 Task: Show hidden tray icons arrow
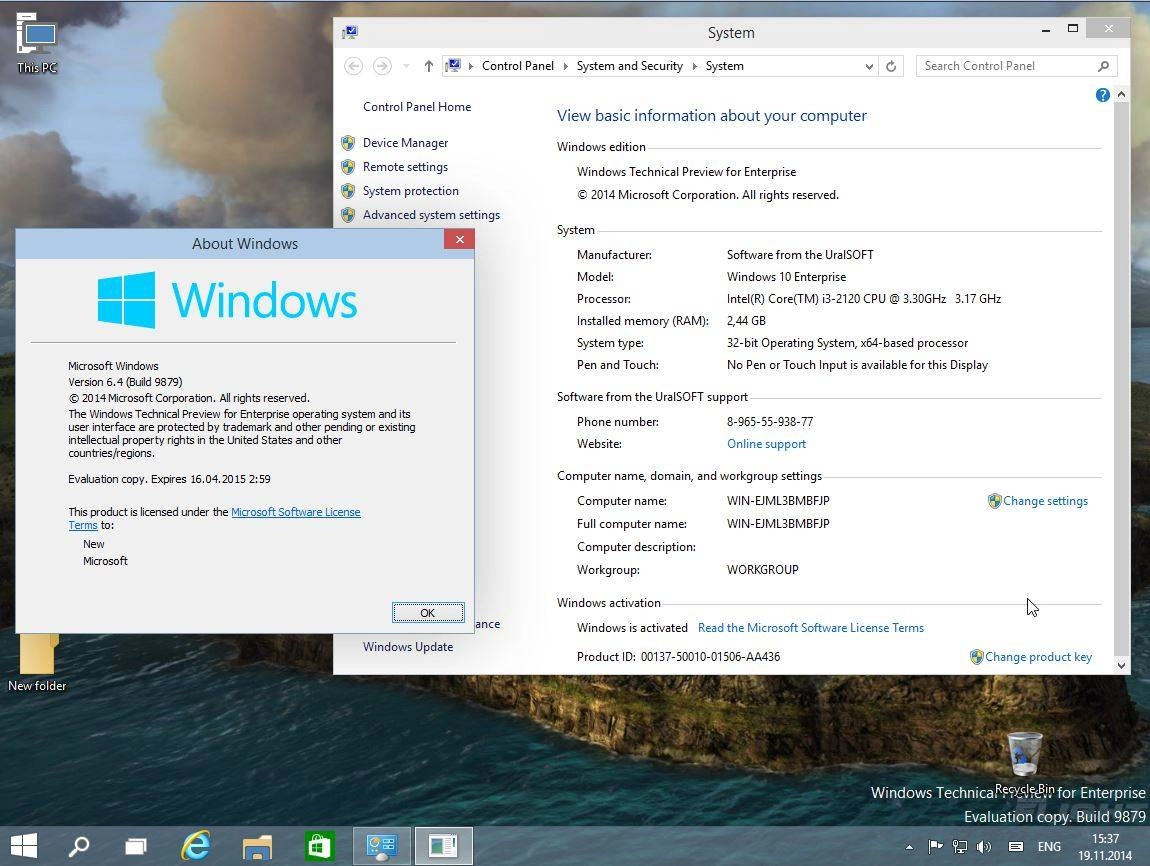909,847
